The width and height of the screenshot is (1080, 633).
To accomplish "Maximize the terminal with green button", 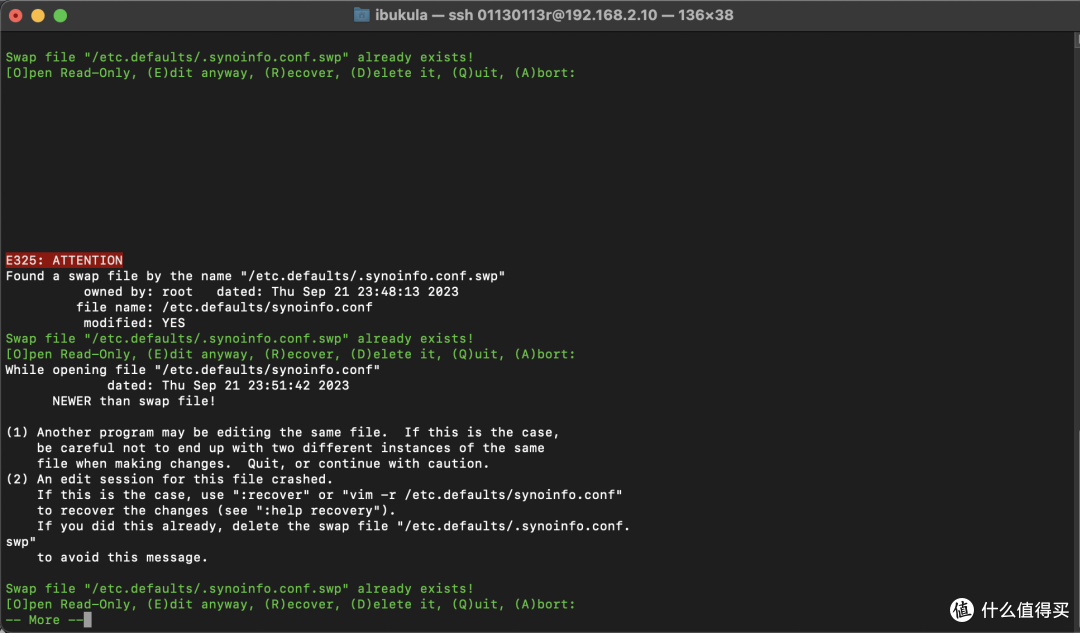I will (x=61, y=15).
